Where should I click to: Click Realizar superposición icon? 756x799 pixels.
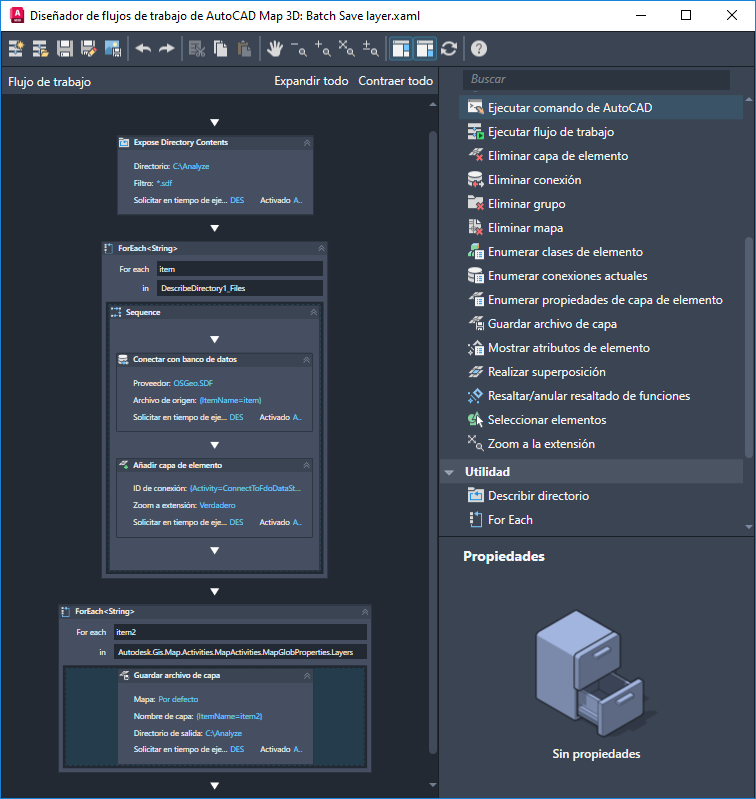[x=475, y=371]
